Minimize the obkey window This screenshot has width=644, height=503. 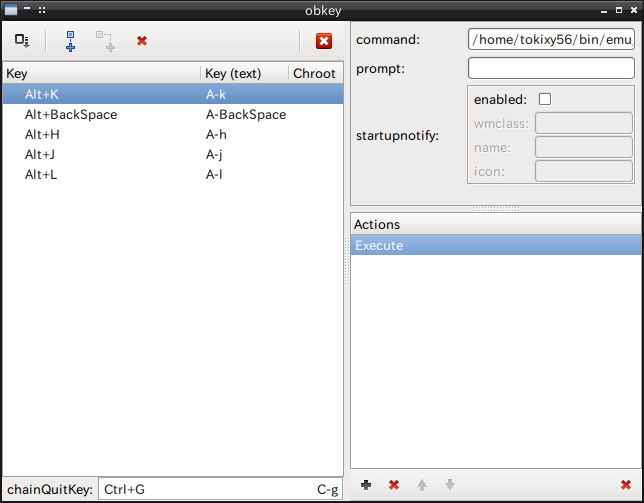pyautogui.click(x=604, y=11)
